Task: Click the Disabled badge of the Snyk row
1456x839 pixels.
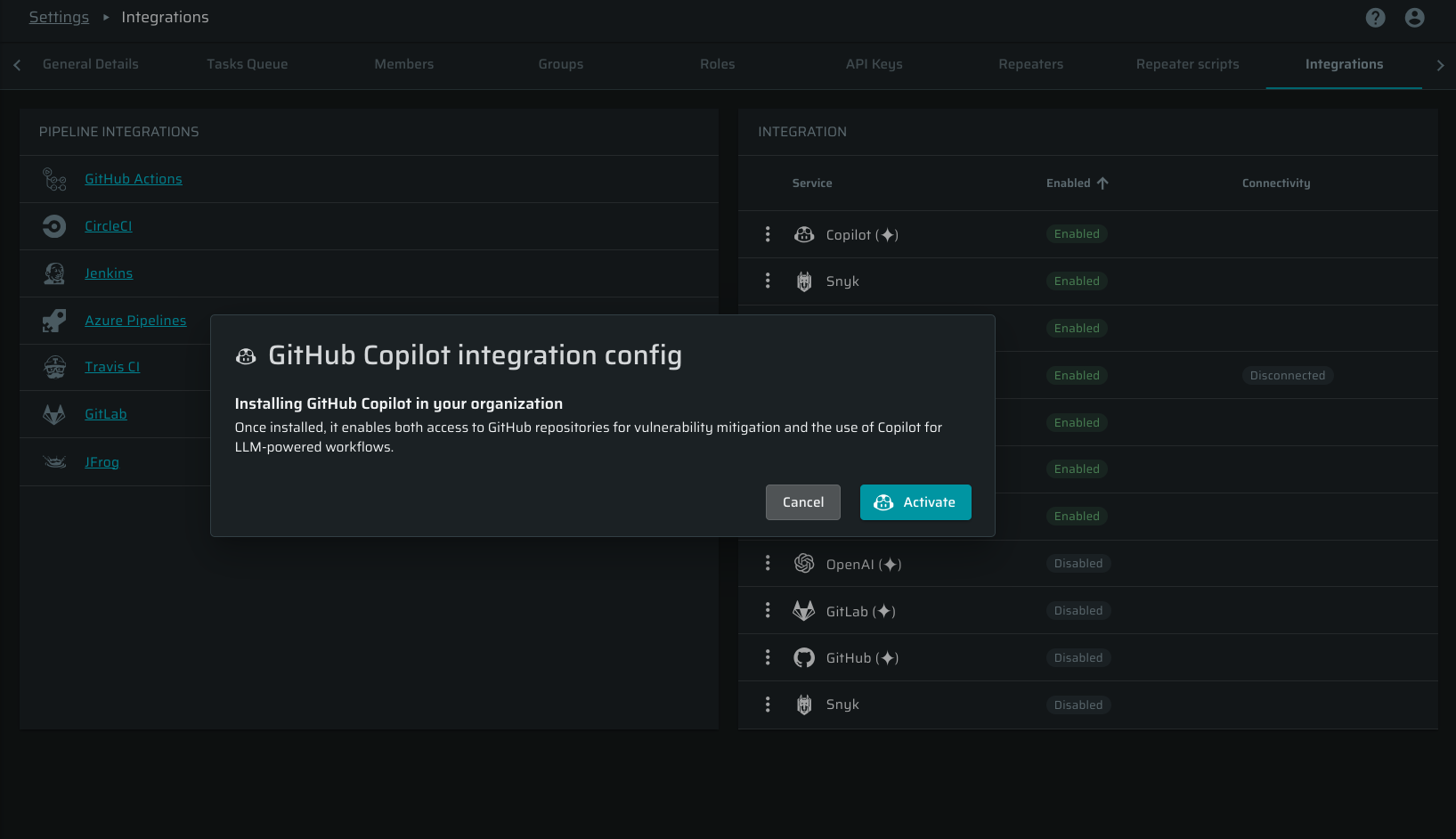Action: pos(1078,705)
